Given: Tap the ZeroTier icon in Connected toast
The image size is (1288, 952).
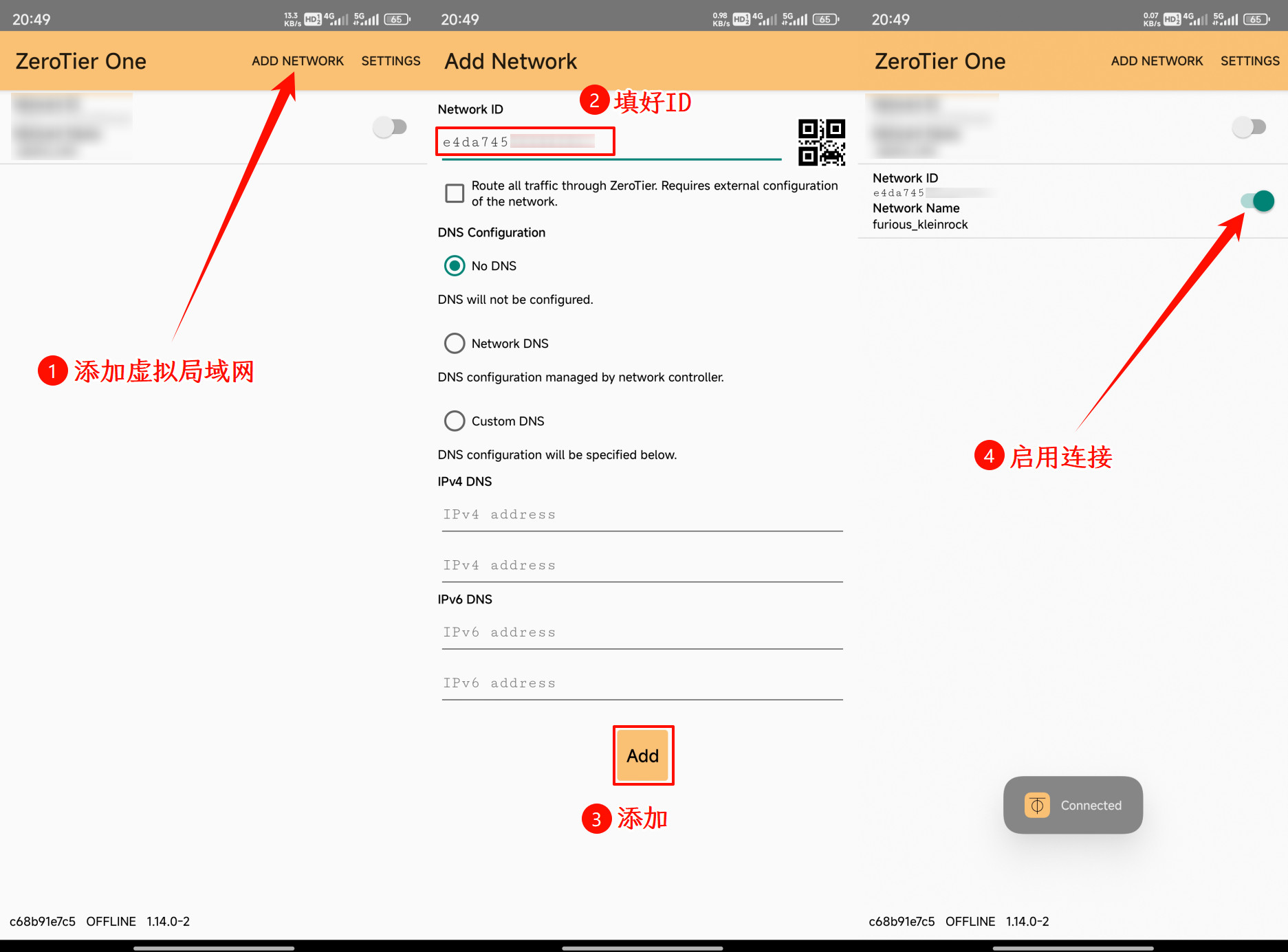Looking at the screenshot, I should tap(1037, 805).
